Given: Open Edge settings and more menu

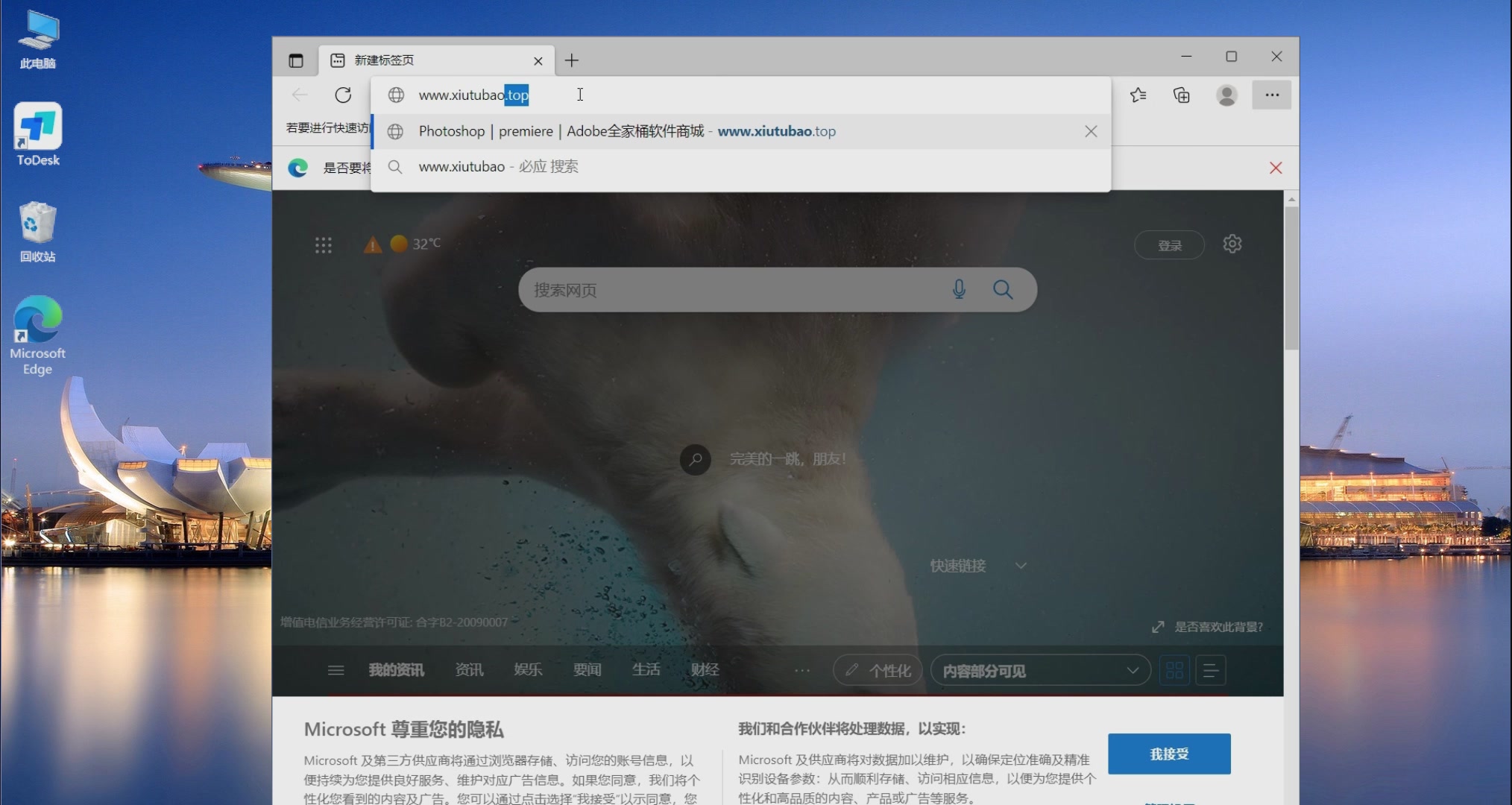Looking at the screenshot, I should click(x=1272, y=95).
